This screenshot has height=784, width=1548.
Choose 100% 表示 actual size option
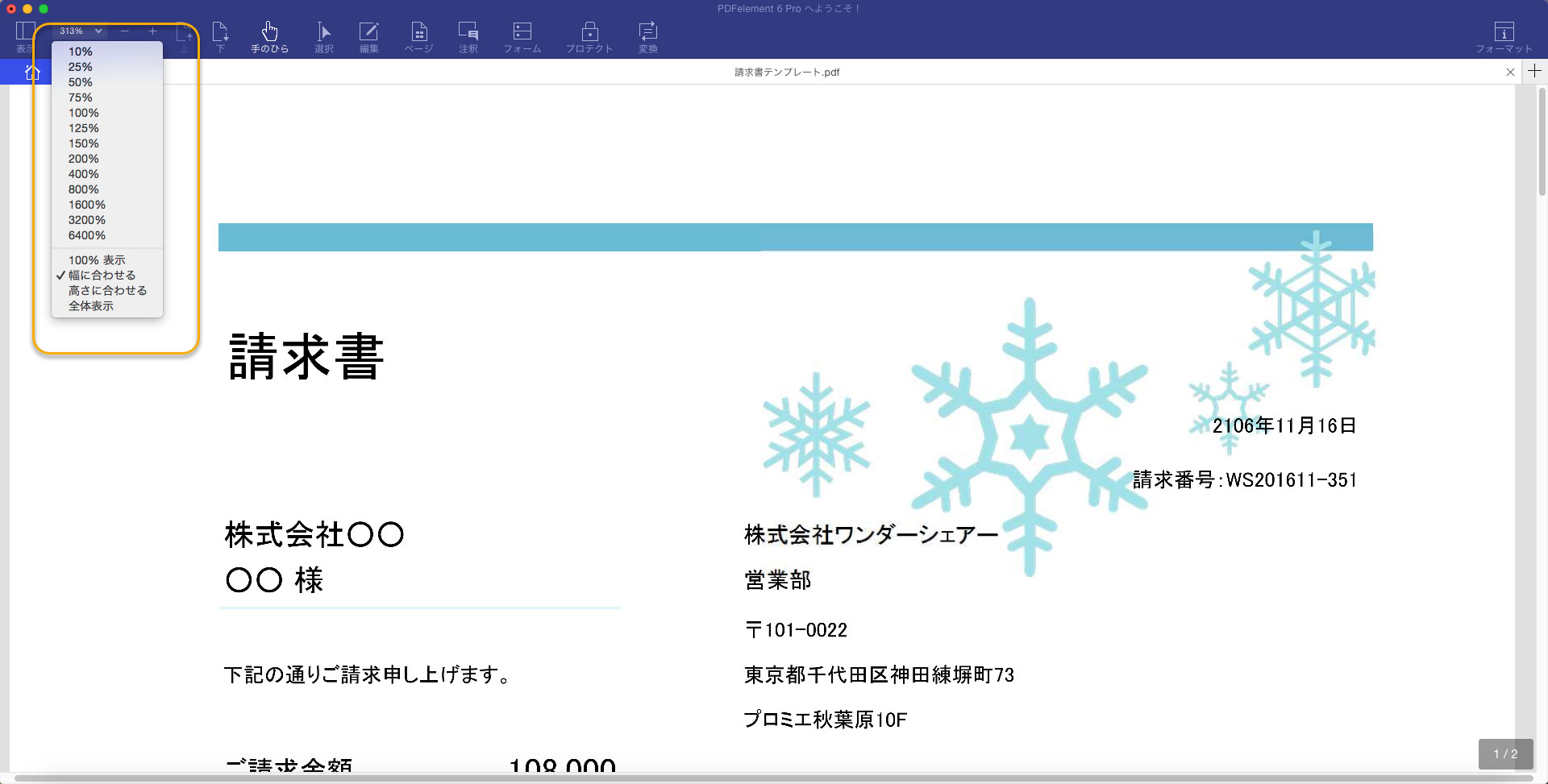(x=107, y=260)
